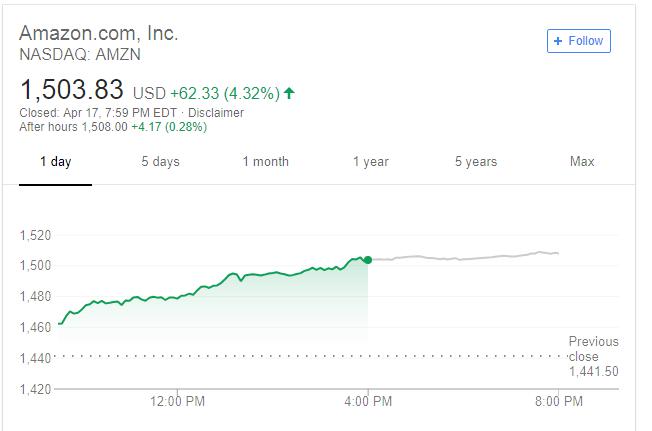Click the green up arrow icon
652x431 pixels.
coord(290,93)
